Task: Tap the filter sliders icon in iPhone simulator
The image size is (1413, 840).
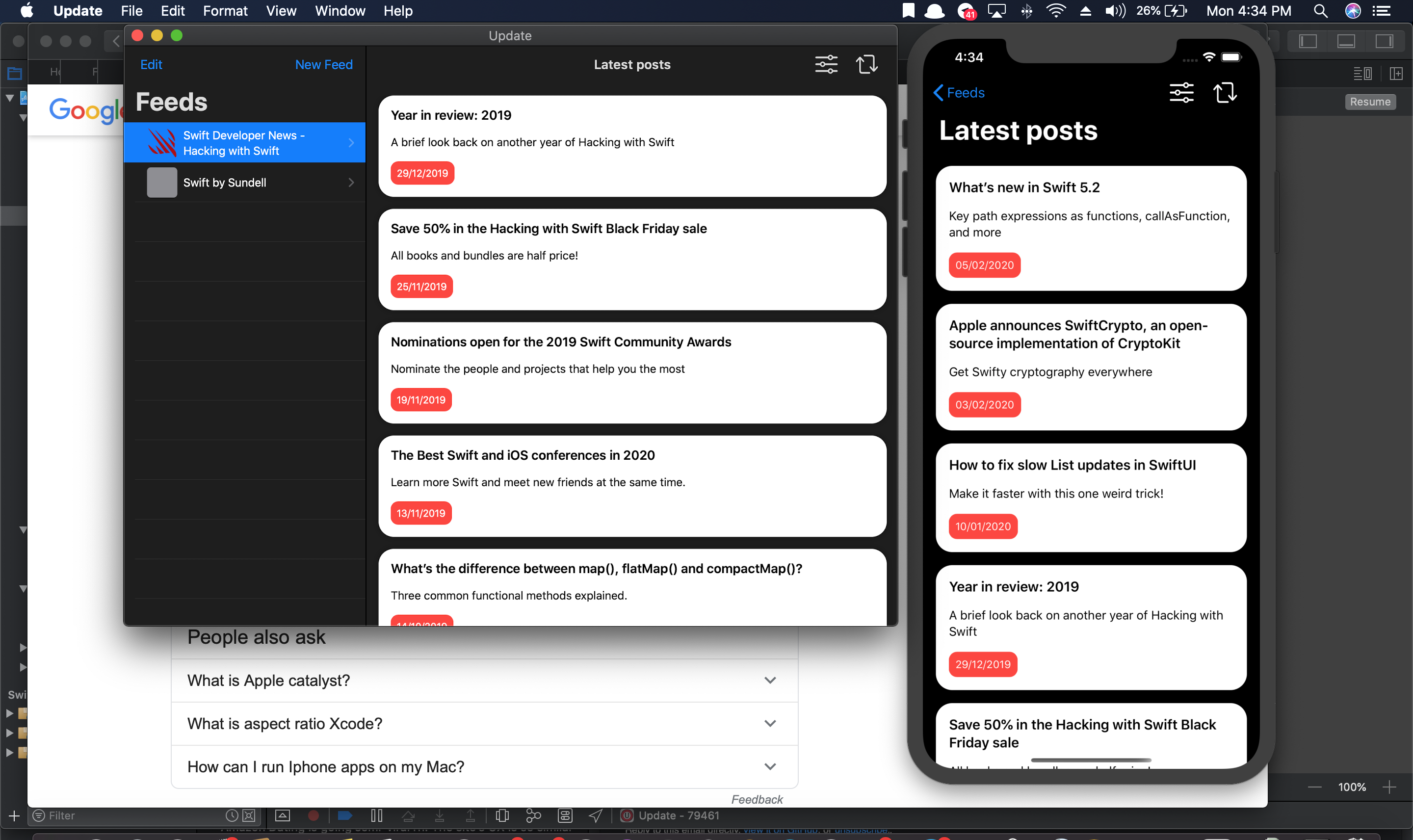Action: [1181, 92]
